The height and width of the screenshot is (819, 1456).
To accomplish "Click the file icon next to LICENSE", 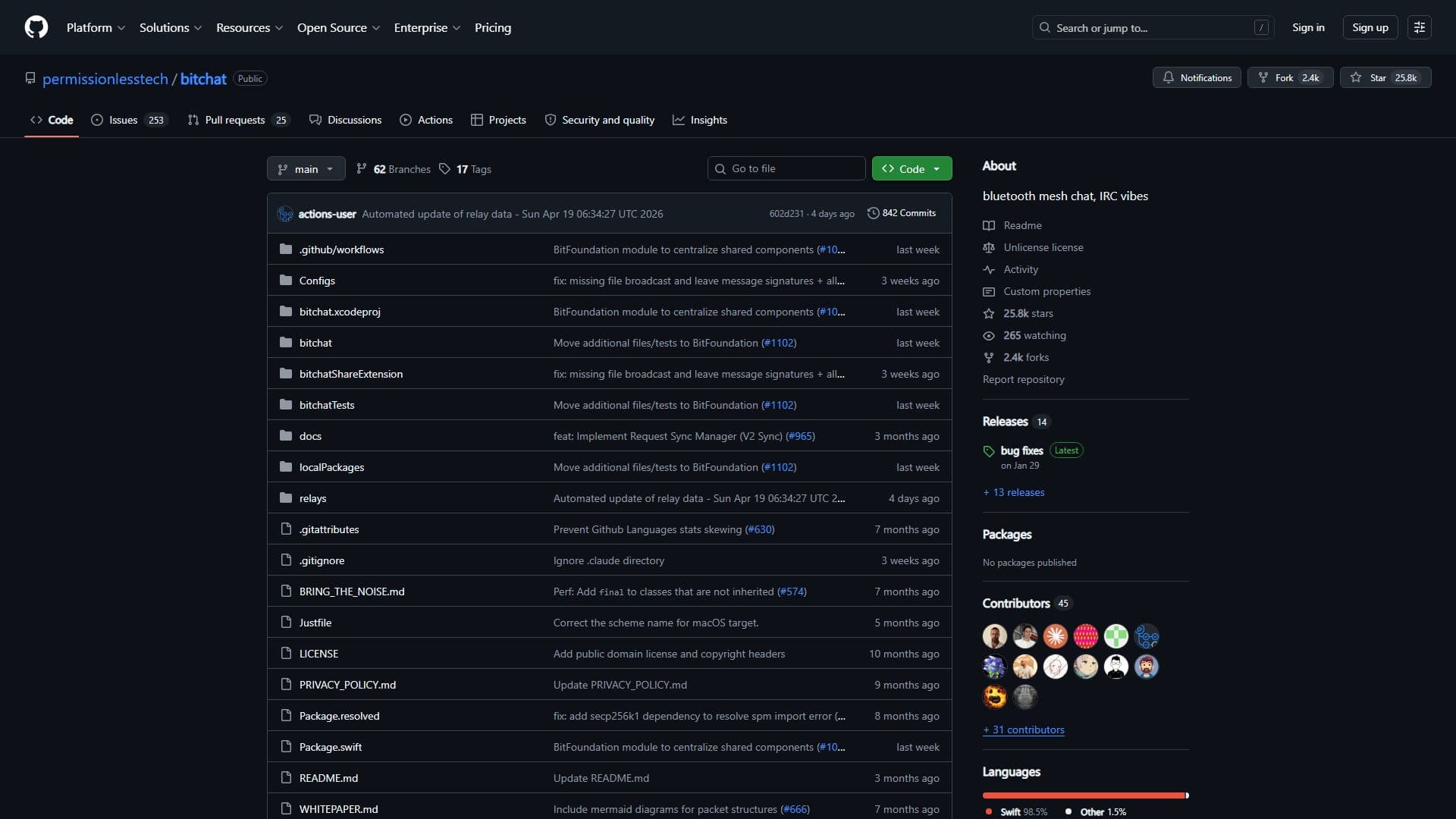I will (286, 654).
